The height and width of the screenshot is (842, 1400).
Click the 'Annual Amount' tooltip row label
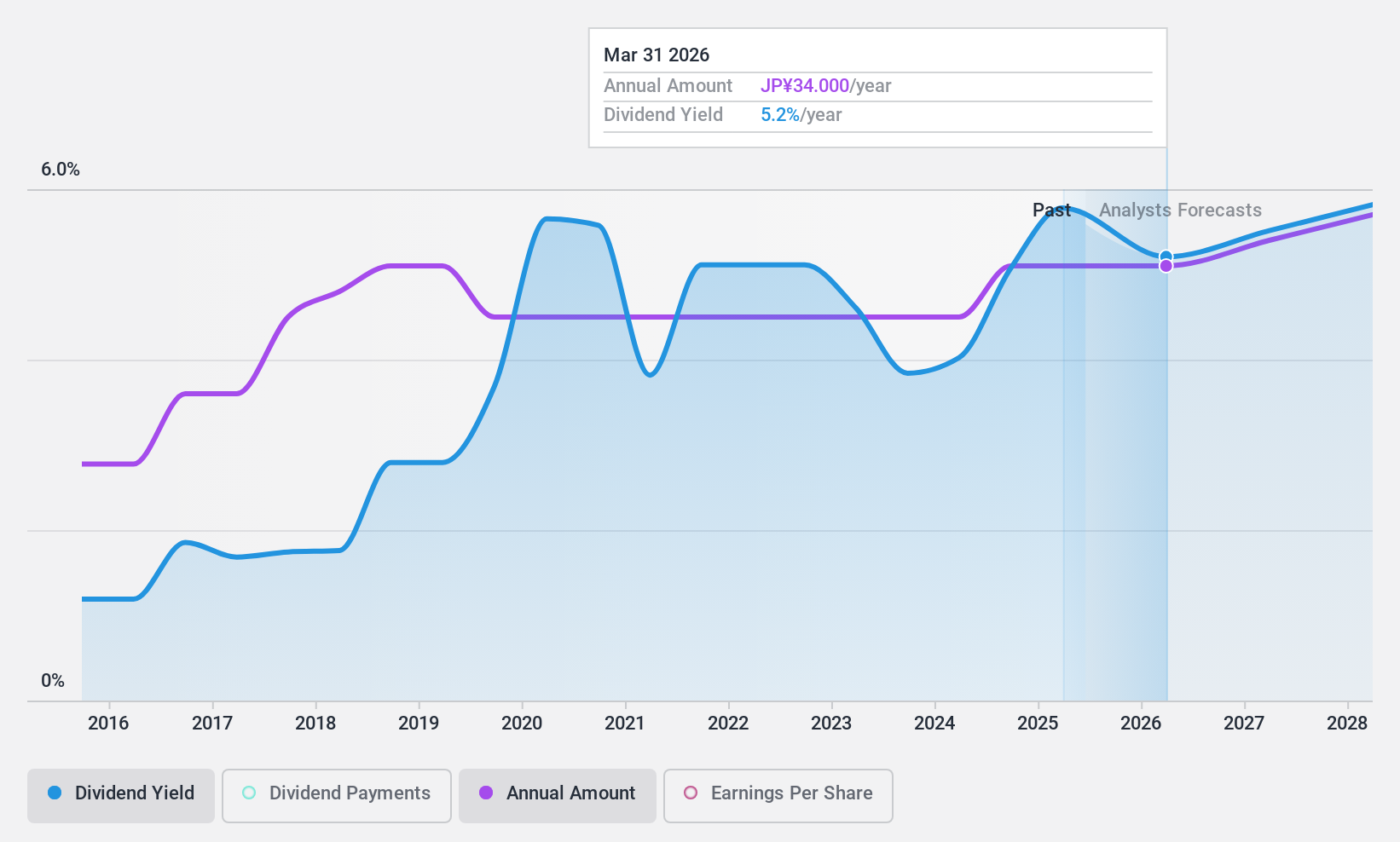668,86
